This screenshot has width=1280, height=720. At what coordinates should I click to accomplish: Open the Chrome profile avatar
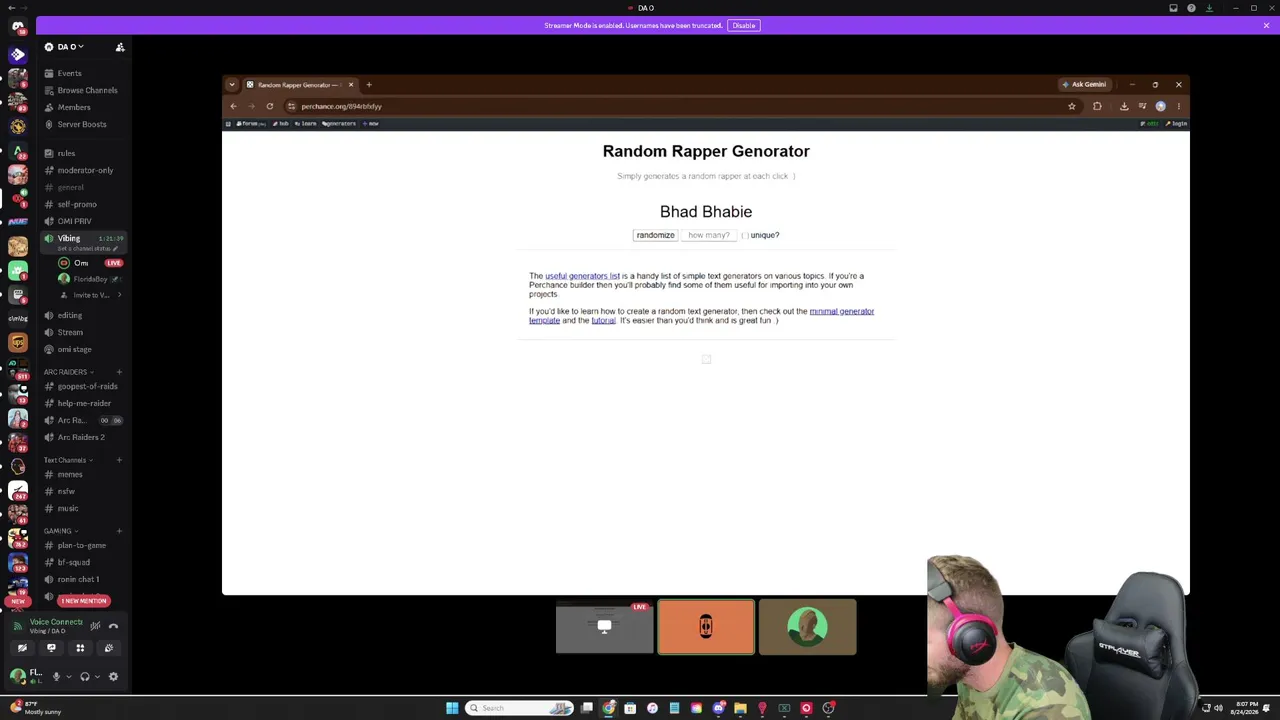[1160, 106]
